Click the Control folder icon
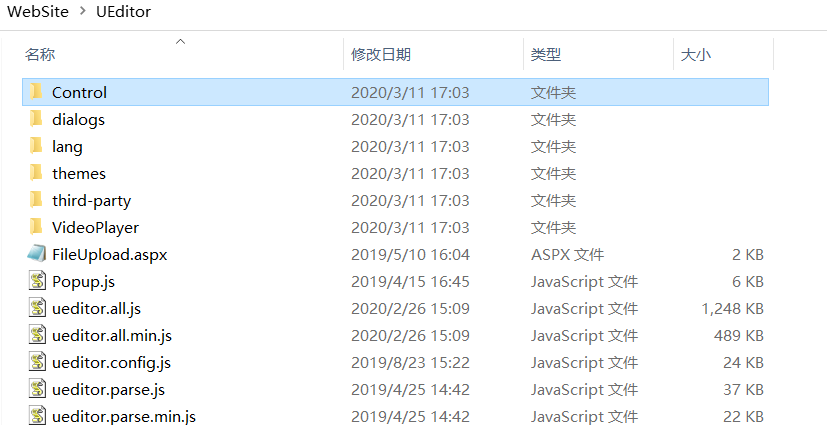827x425 pixels. 37,92
